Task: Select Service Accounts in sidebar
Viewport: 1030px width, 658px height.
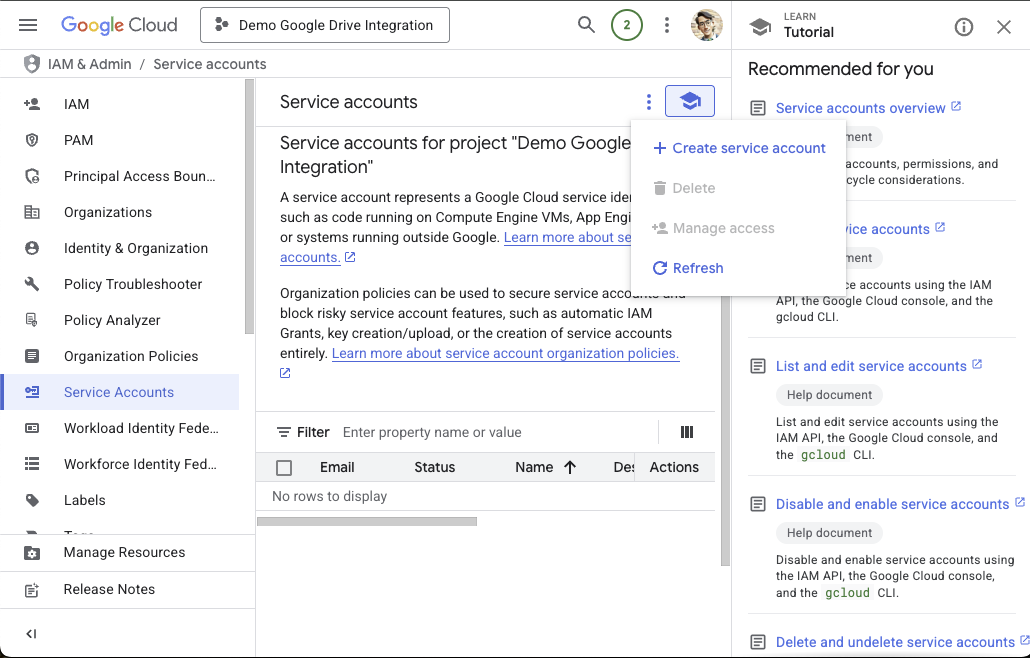Action: (x=119, y=392)
